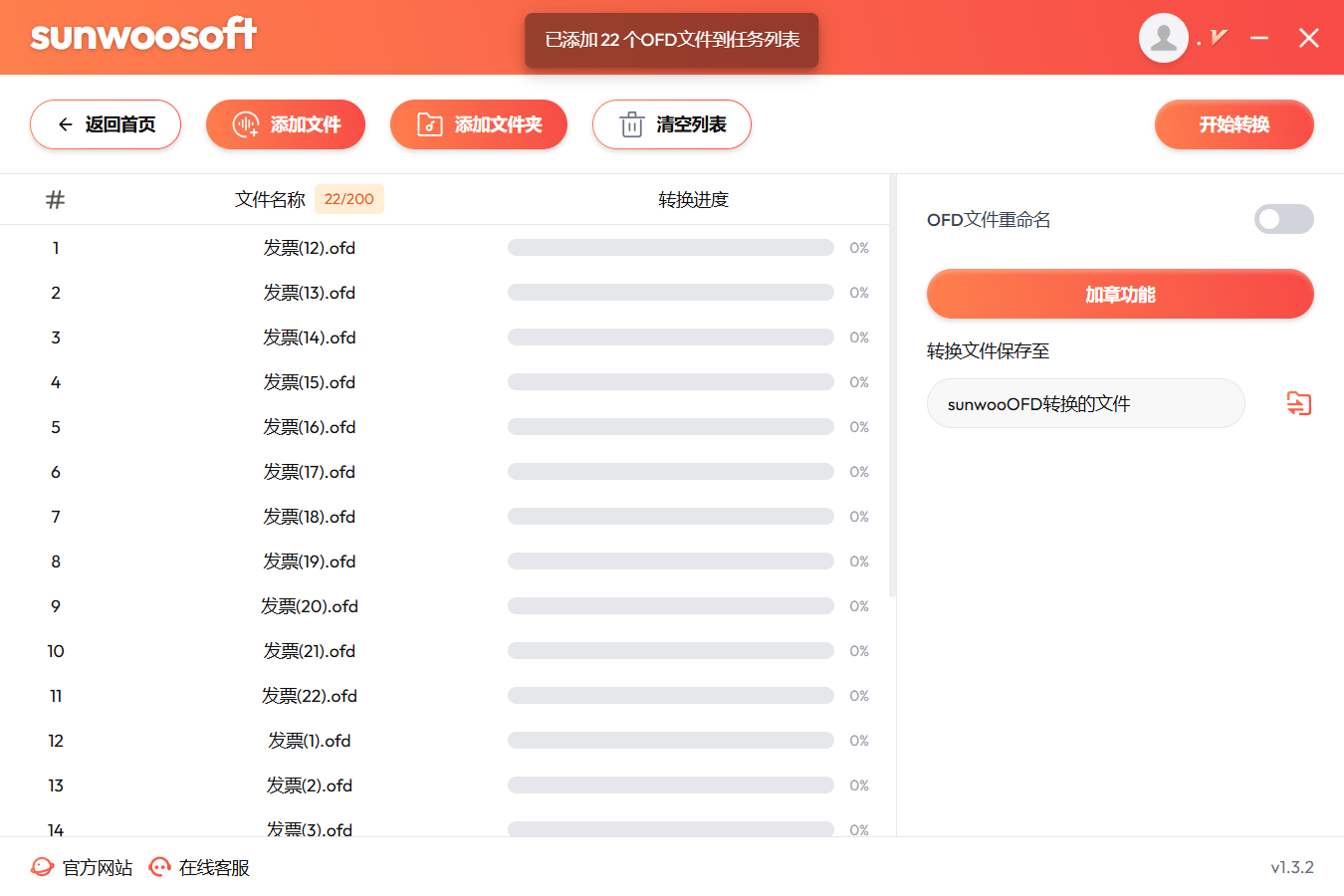This screenshot has width=1344, height=896.
Task: Open the stamp function (加章功能)
Action: pos(1120,294)
